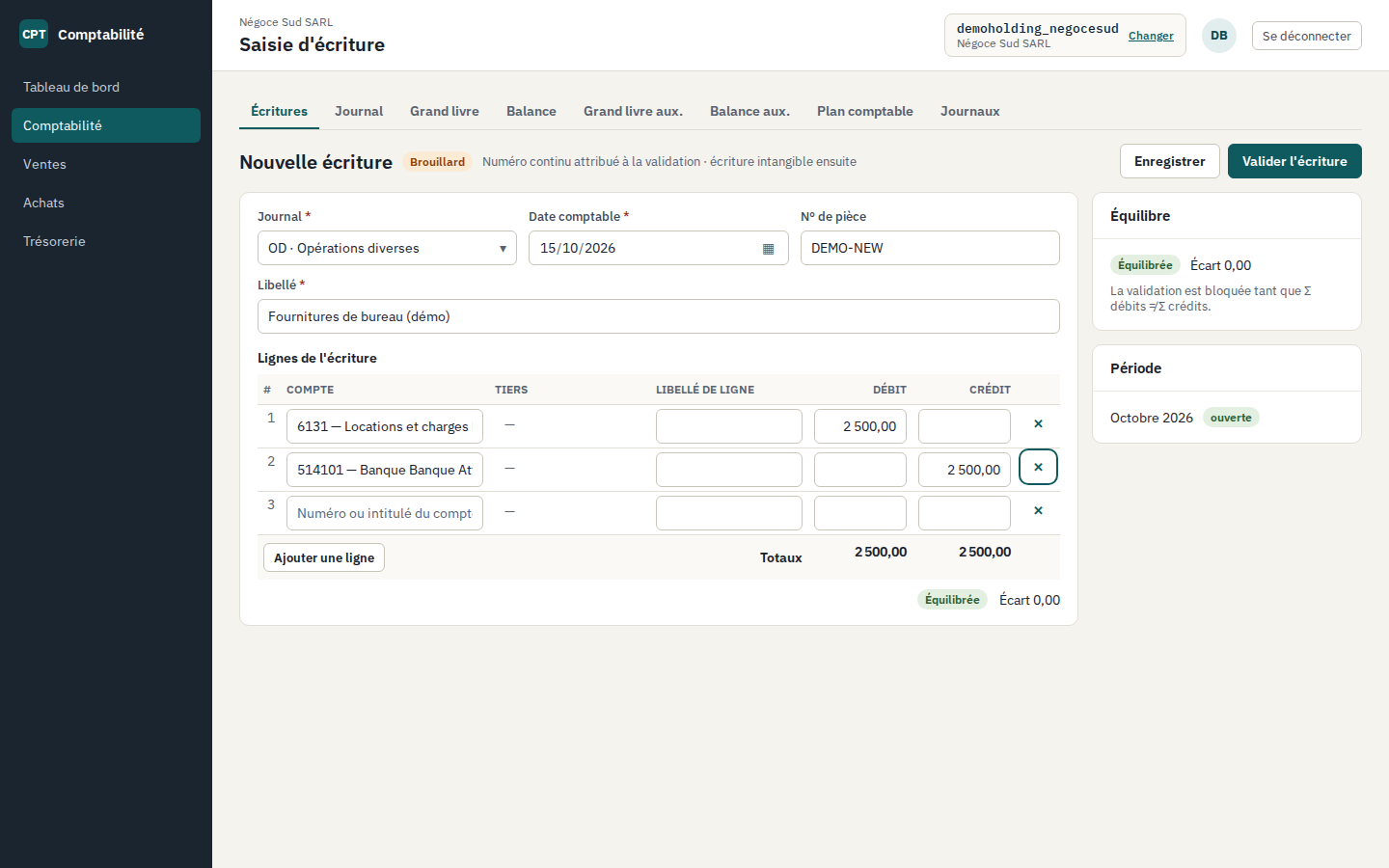Click the CPT logo icon
1389x868 pixels.
pos(34,34)
